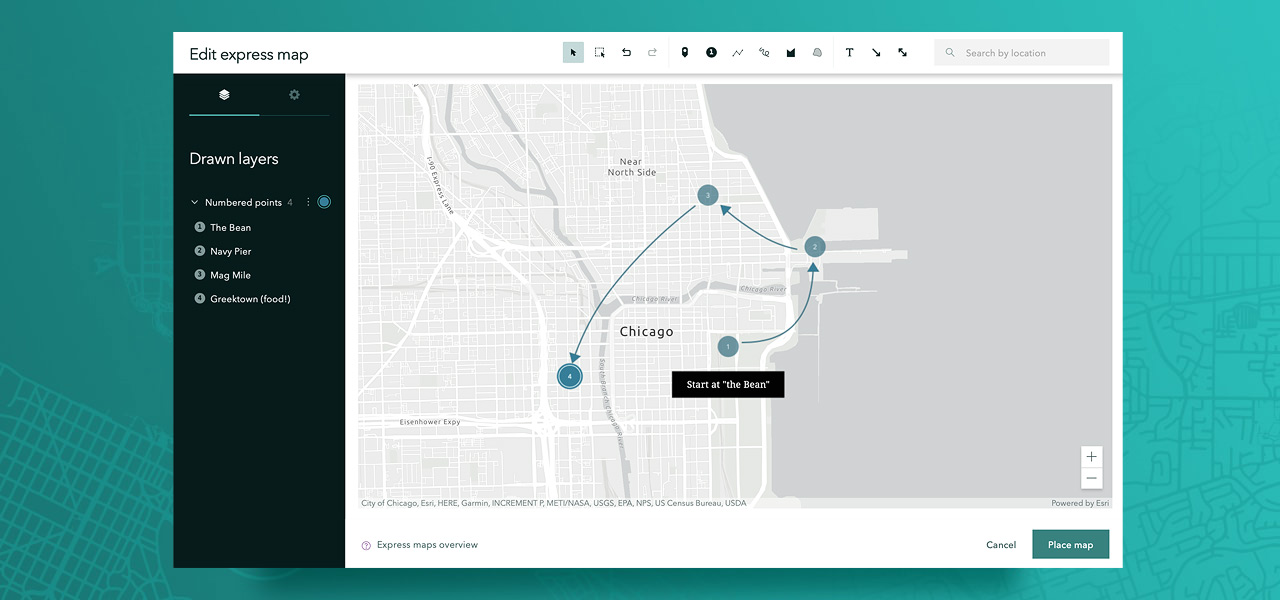1280x600 pixels.
Task: Pick the double-headed arrow tool
Action: (902, 53)
